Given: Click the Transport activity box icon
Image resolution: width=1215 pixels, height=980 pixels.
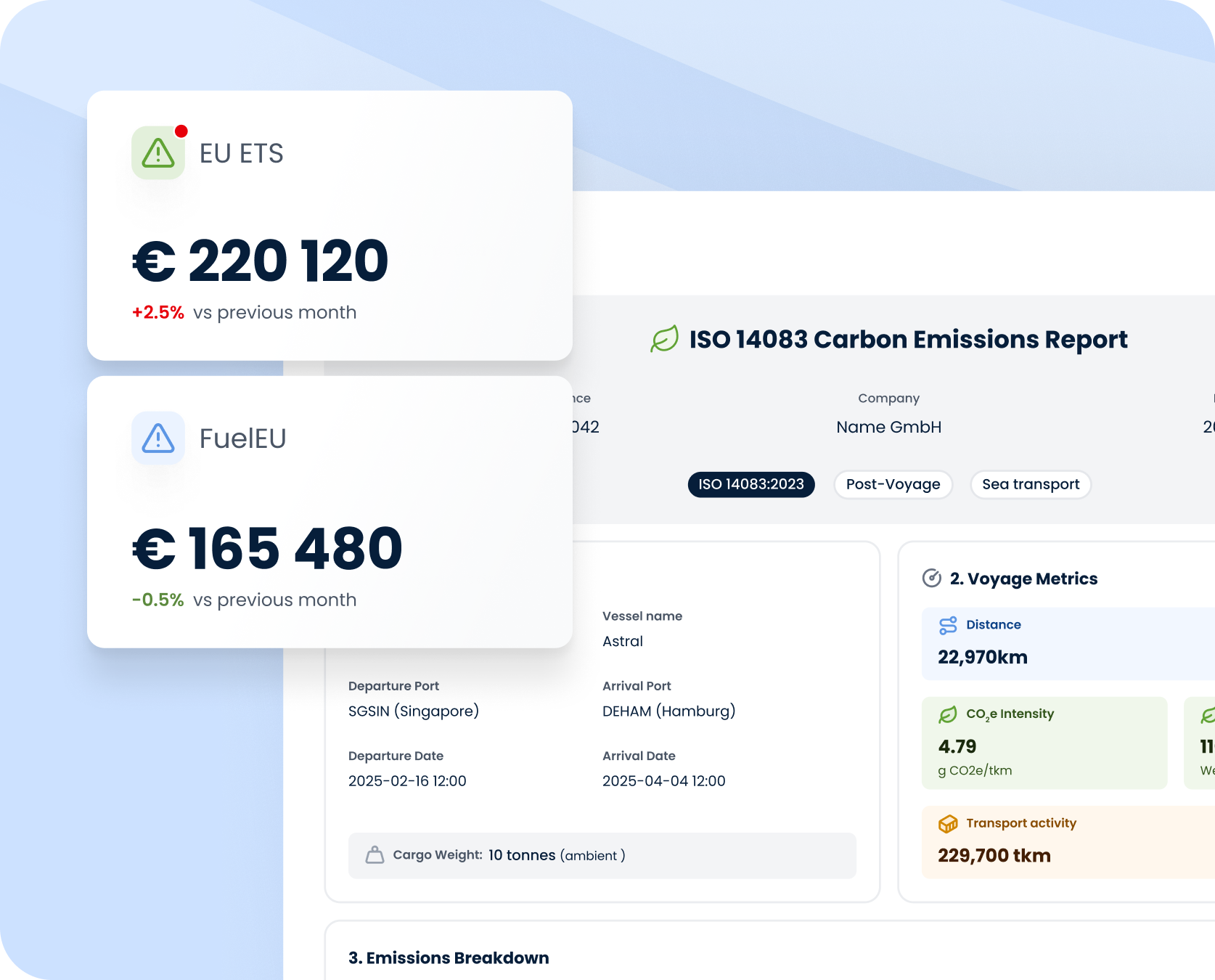Looking at the screenshot, I should click(948, 823).
